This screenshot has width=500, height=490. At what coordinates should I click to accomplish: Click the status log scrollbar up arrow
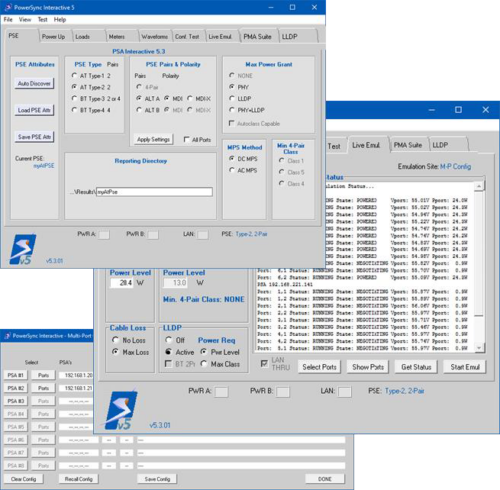(x=479, y=186)
